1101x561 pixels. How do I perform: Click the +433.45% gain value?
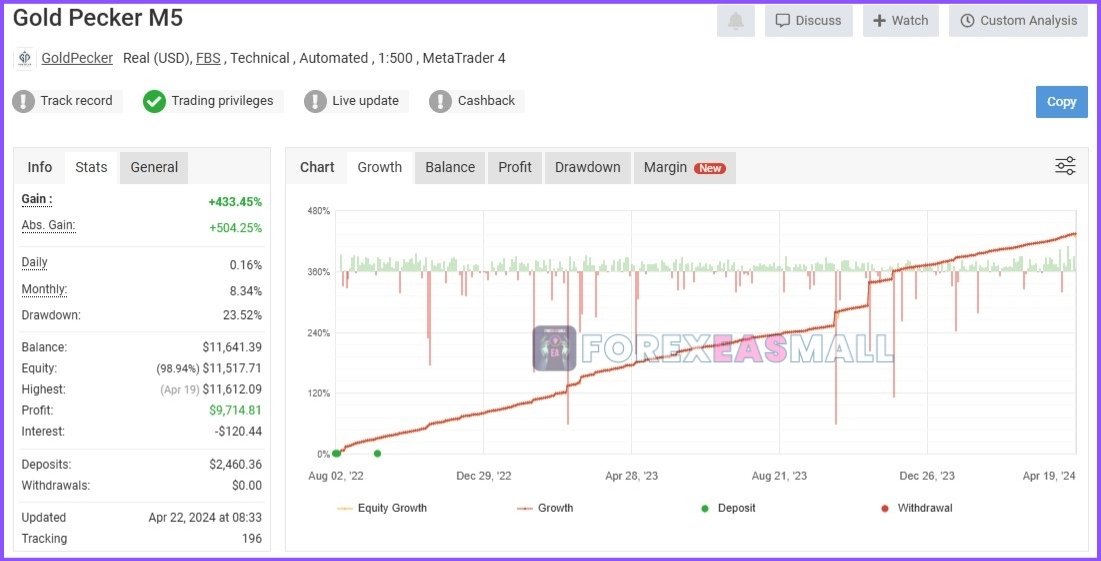(x=235, y=202)
